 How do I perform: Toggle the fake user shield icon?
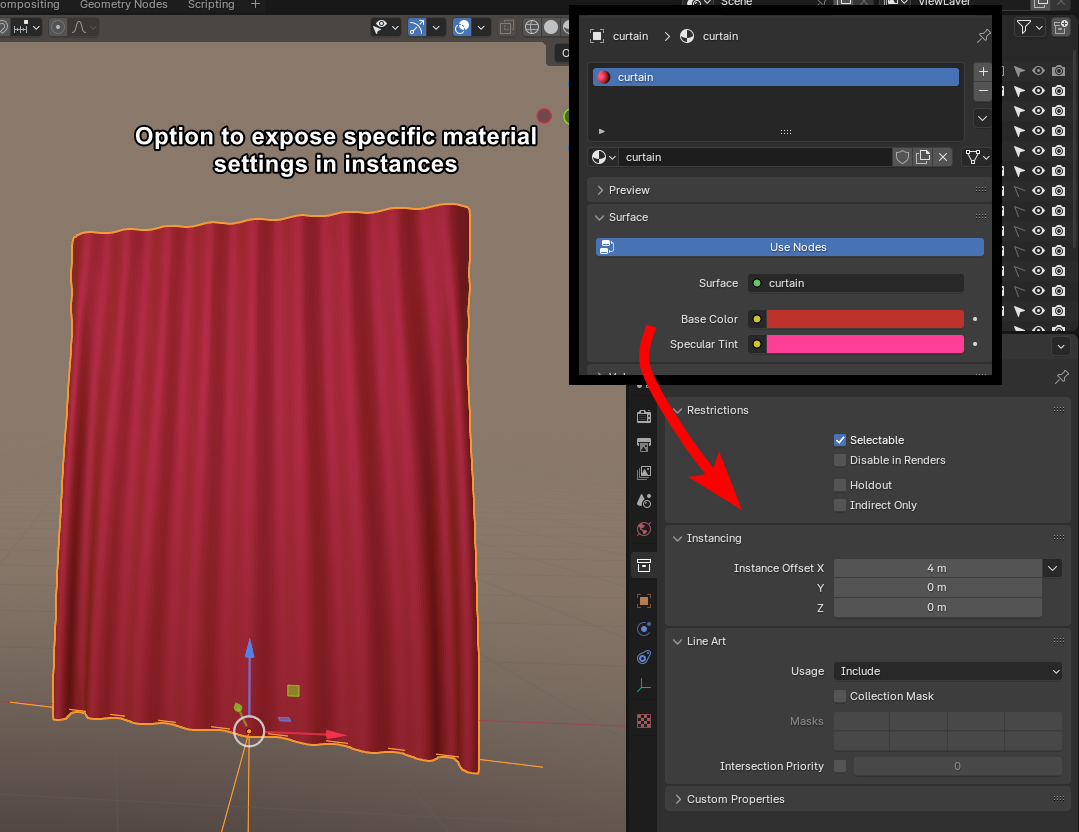(x=903, y=157)
